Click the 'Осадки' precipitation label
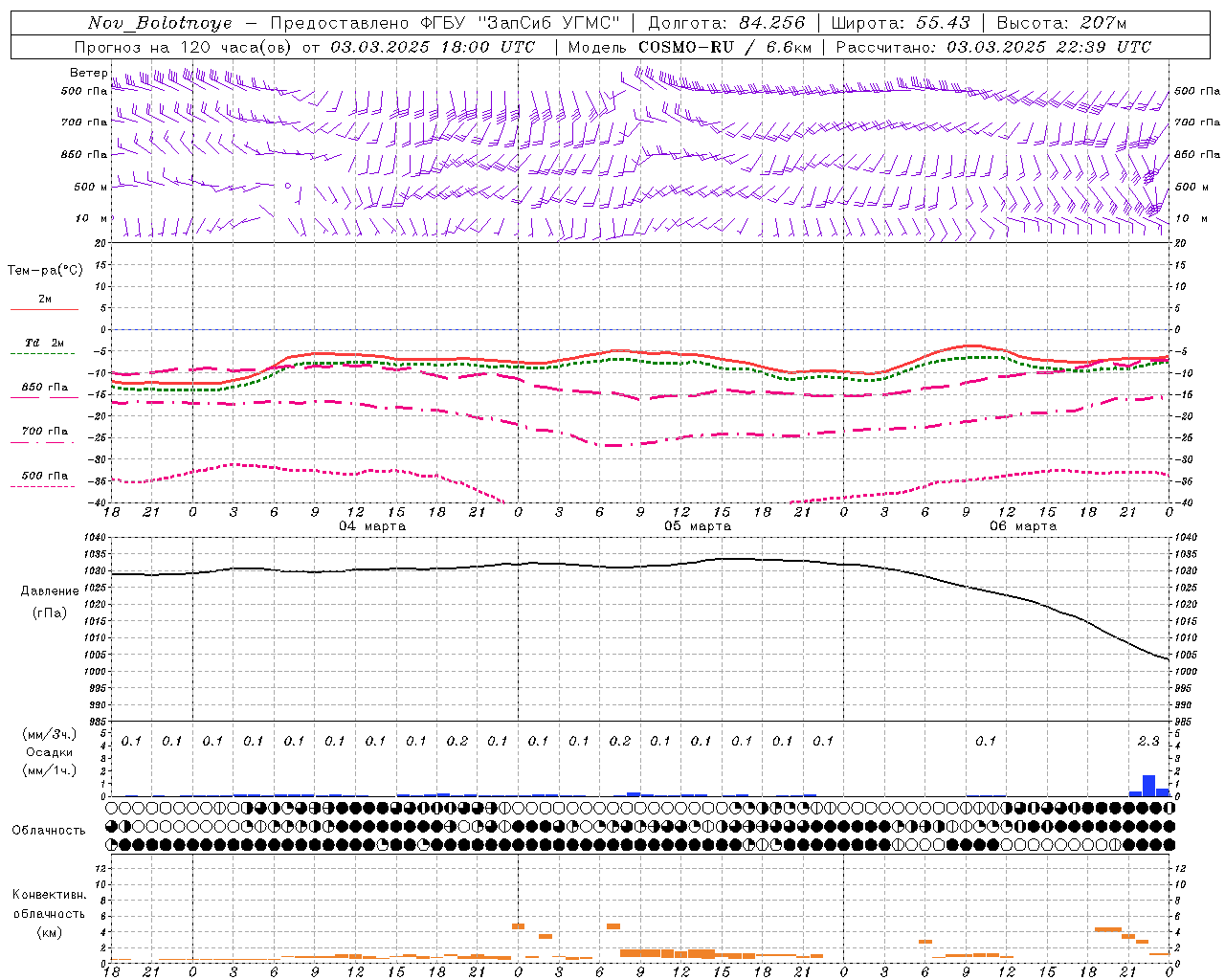 (x=50, y=752)
